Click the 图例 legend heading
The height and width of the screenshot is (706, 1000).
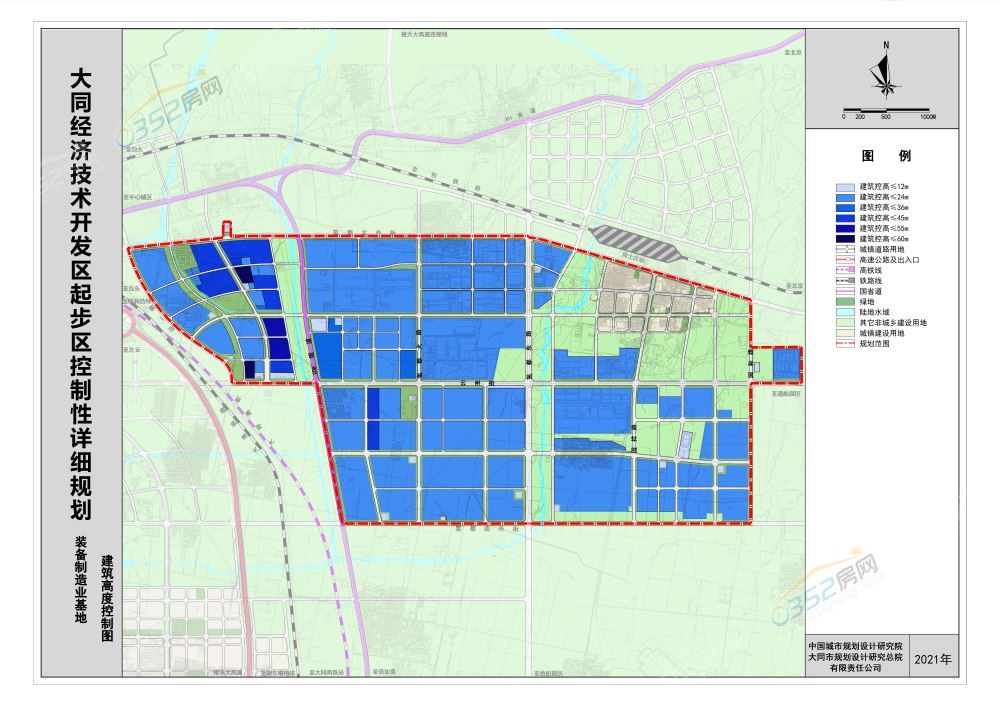coord(885,157)
